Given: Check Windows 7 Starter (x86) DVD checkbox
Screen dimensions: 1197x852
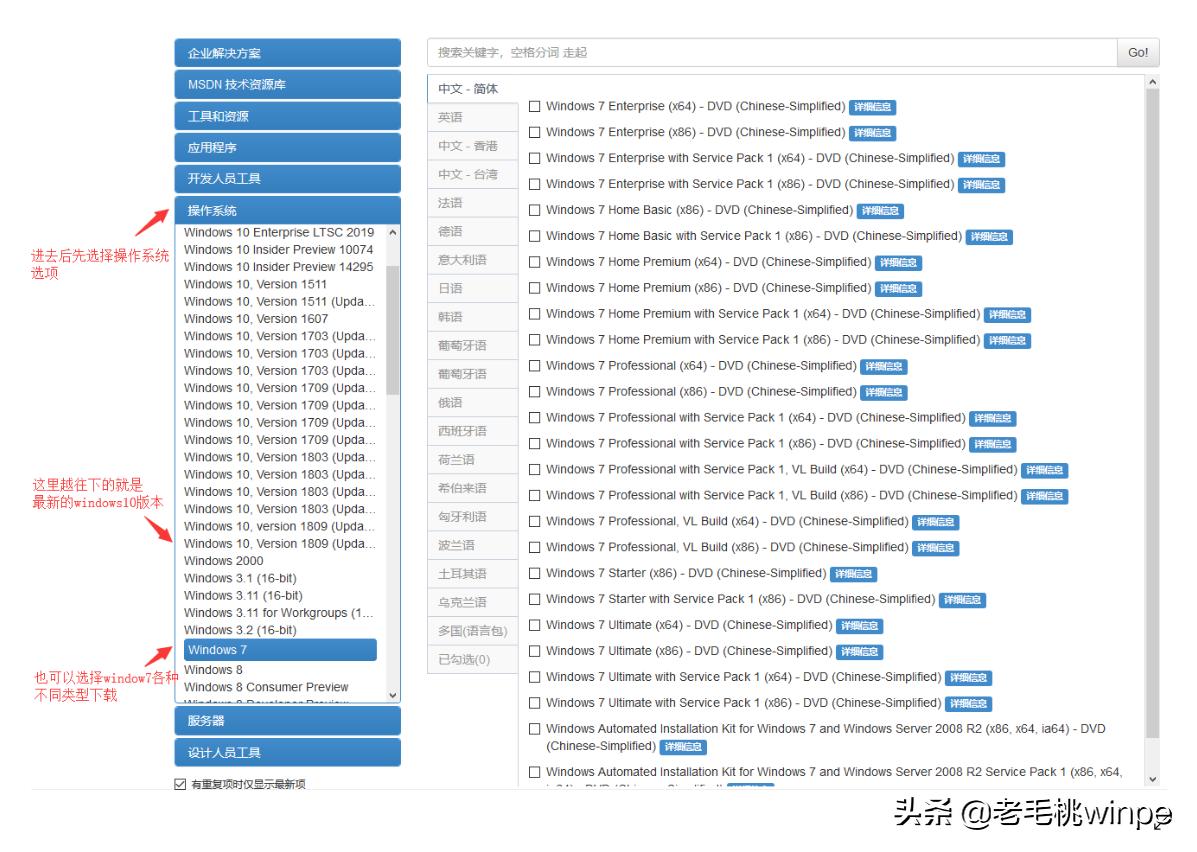Looking at the screenshot, I should [535, 573].
